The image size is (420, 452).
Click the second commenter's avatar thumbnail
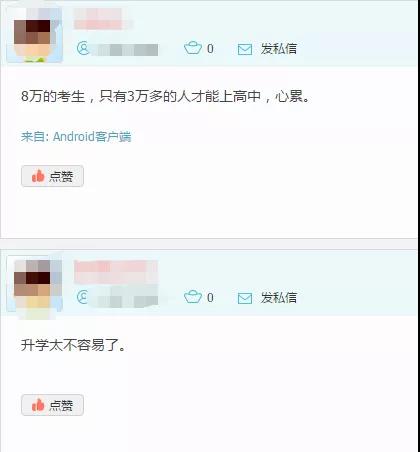(x=34, y=284)
